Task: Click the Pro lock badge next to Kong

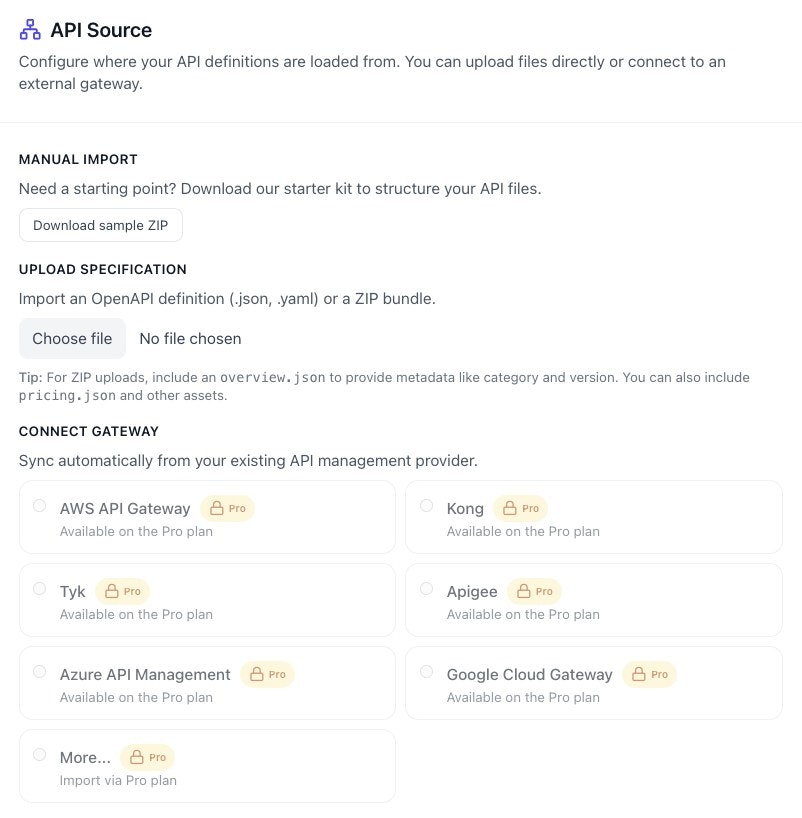Action: 521,508
